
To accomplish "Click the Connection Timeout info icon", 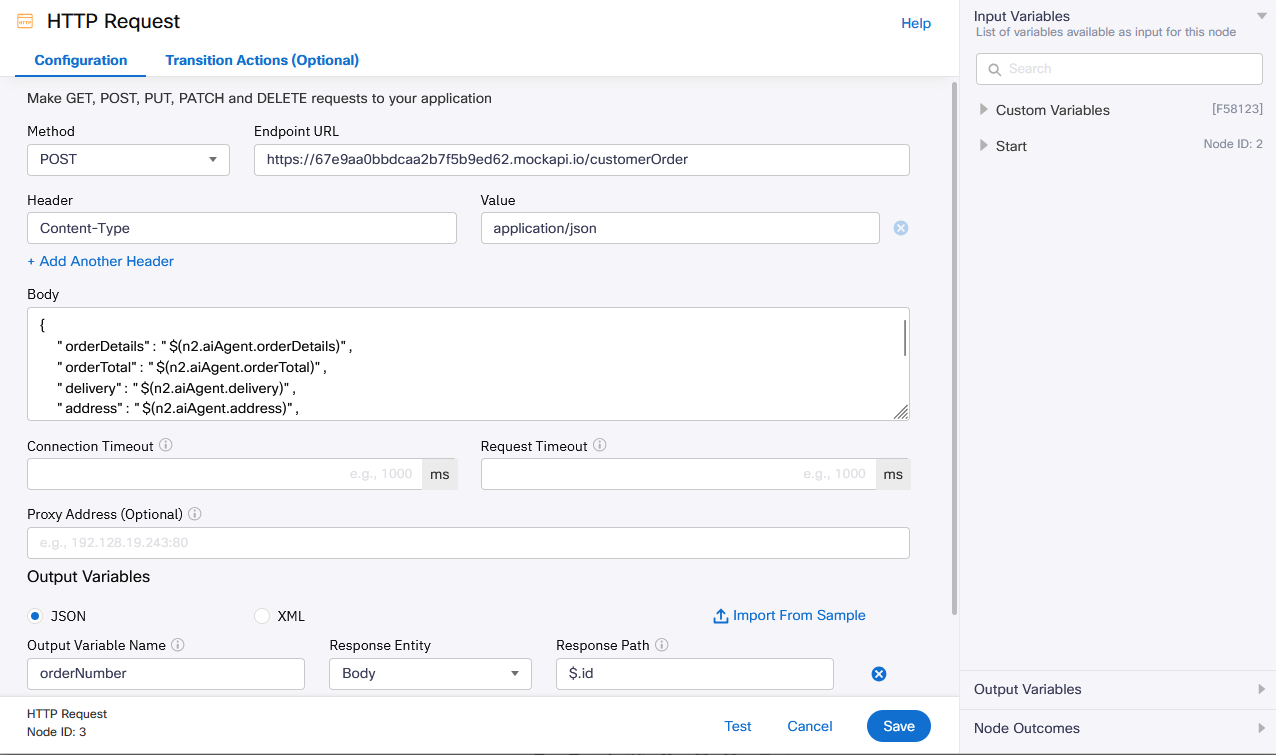I will pos(166,445).
